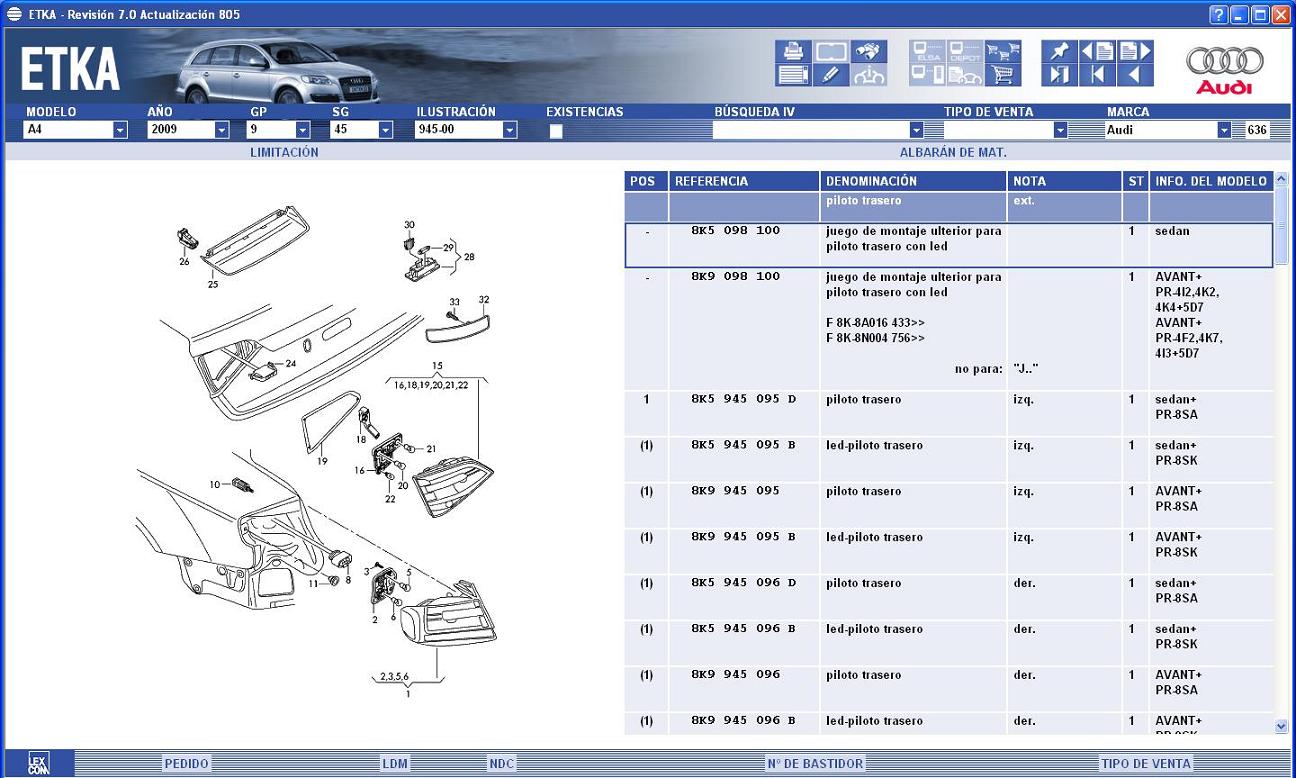
Task: Click the POS column header
Action: 646,181
